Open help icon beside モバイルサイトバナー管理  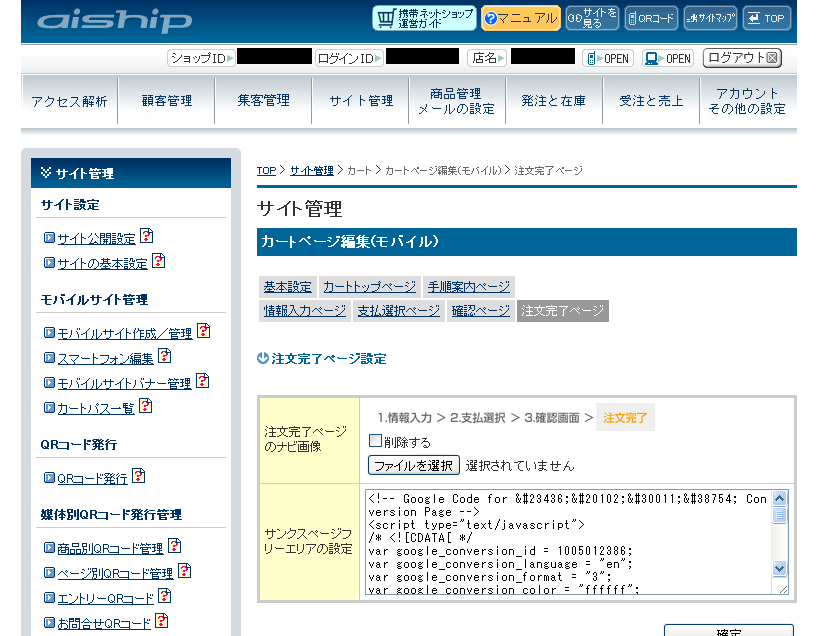pyautogui.click(x=202, y=381)
